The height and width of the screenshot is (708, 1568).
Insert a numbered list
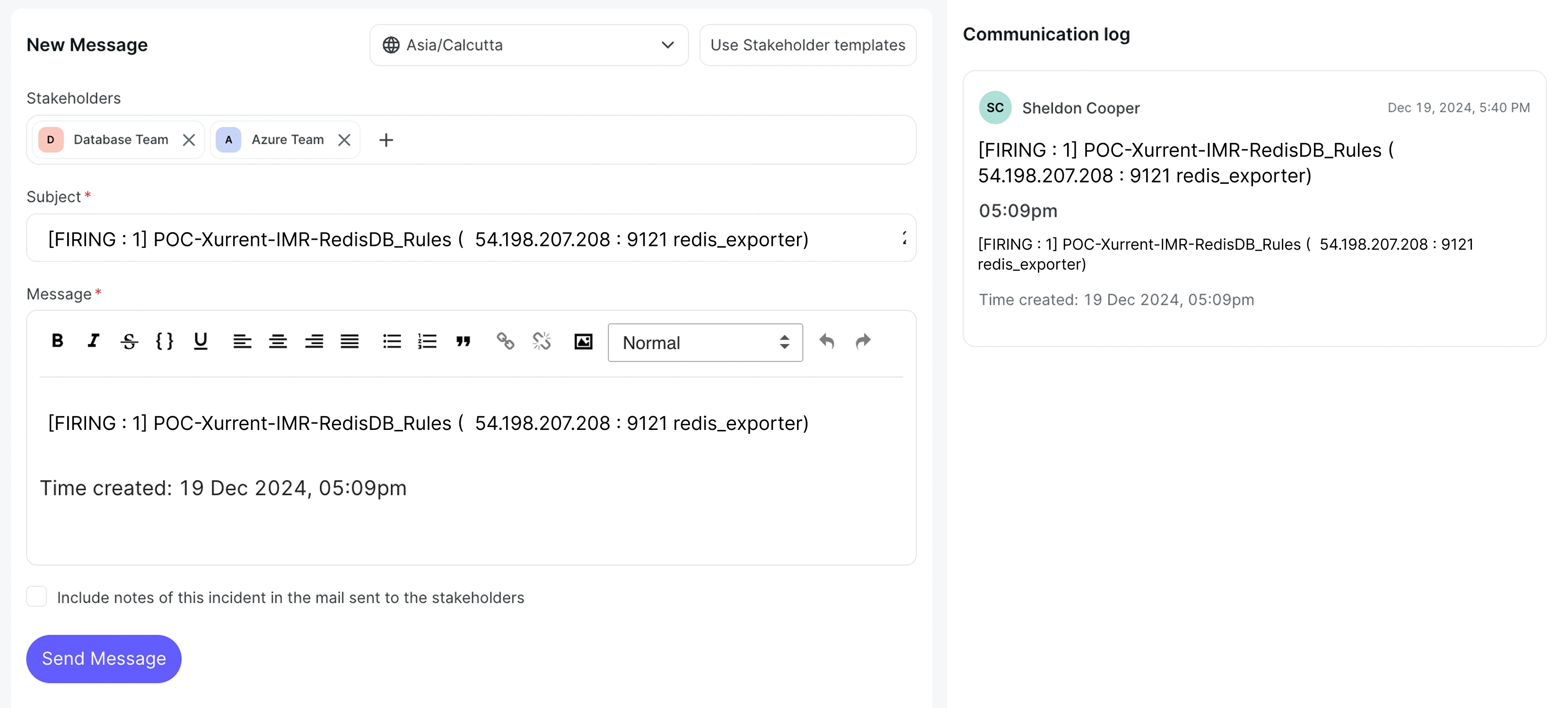(427, 341)
